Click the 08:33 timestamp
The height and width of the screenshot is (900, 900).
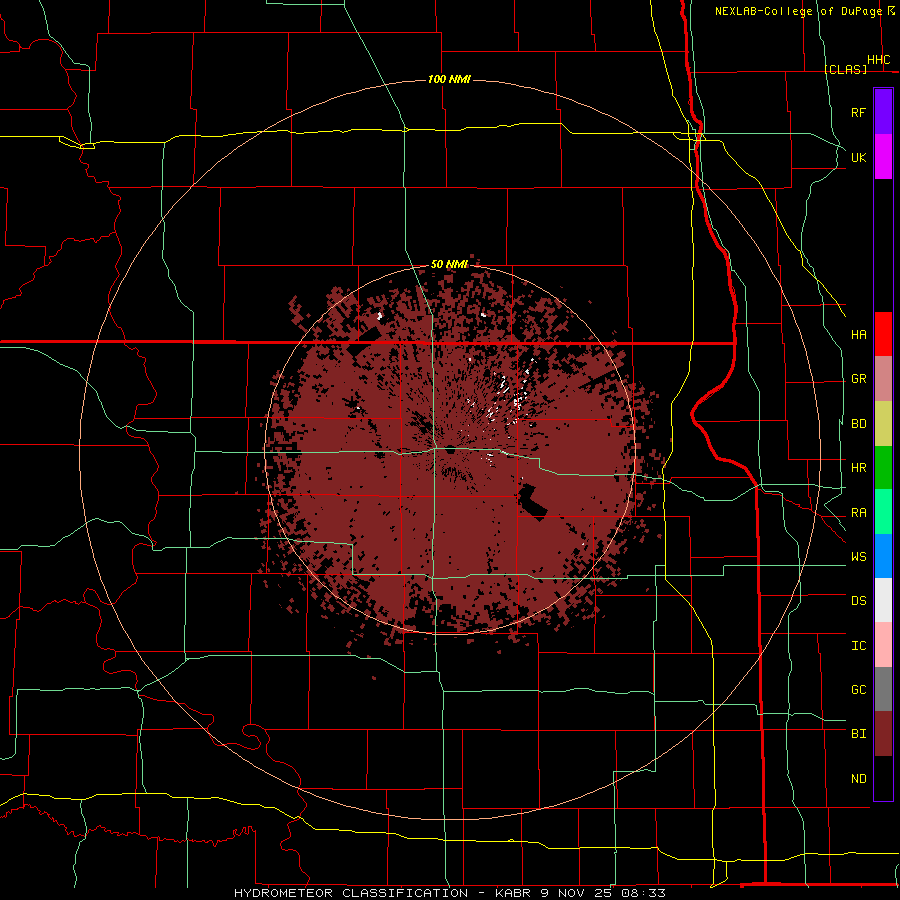point(644,893)
